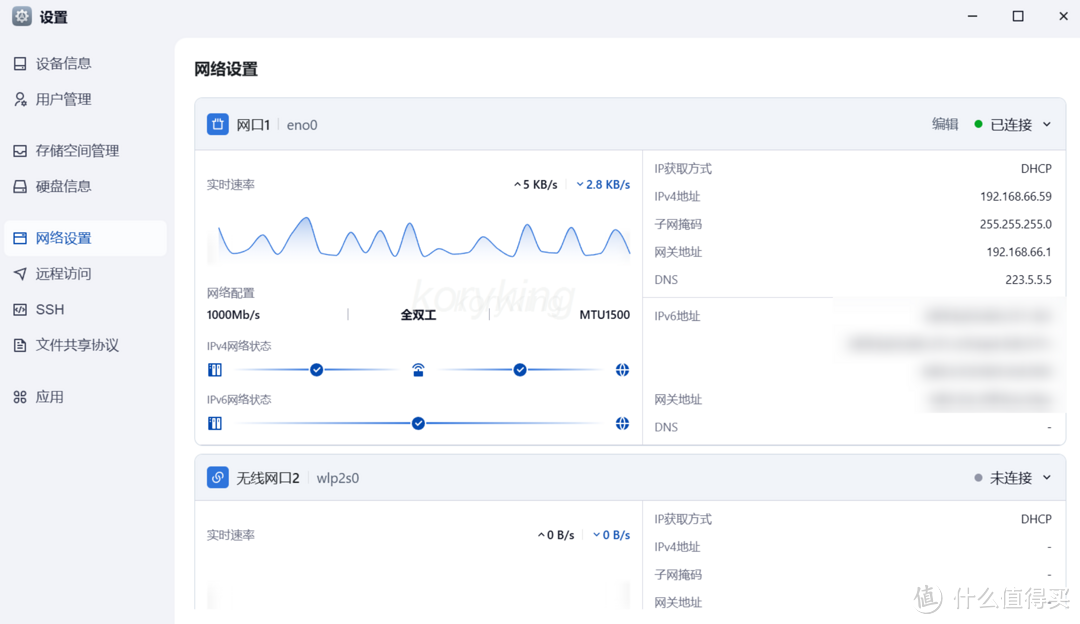Open 设备信息 in the sidebar
1080x624 pixels.
[x=63, y=63]
